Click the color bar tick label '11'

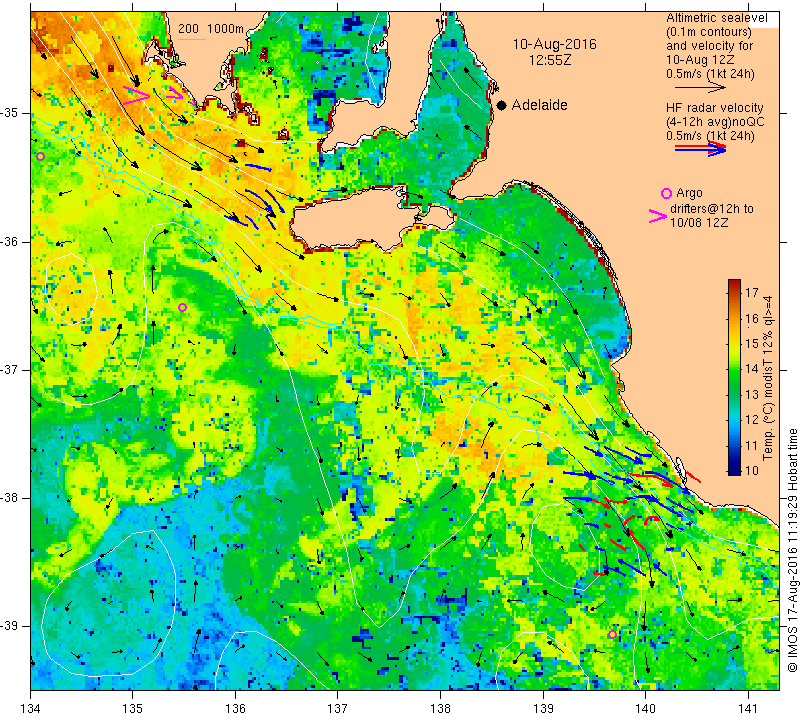752,445
